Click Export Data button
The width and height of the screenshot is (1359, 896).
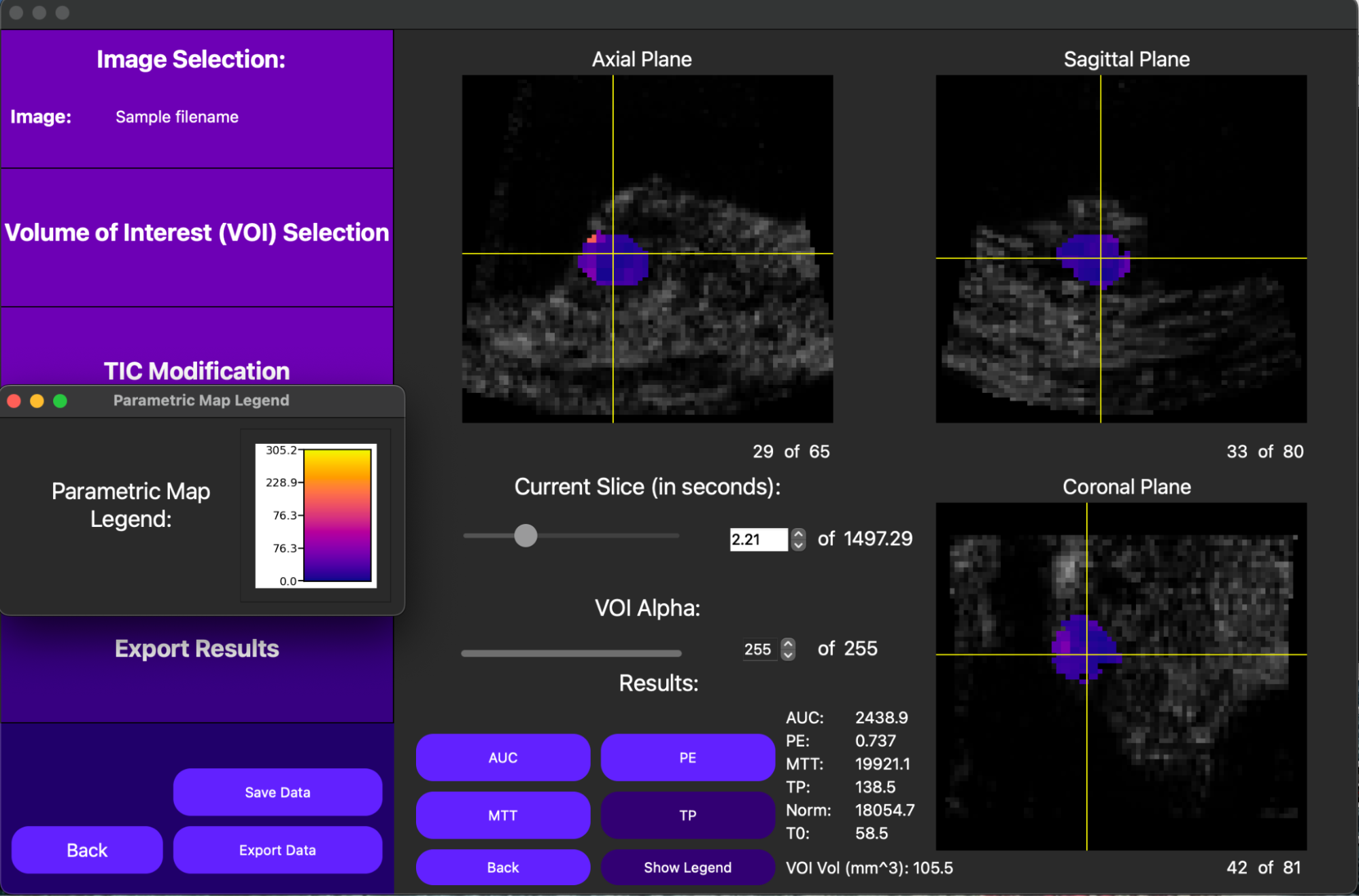(277, 850)
